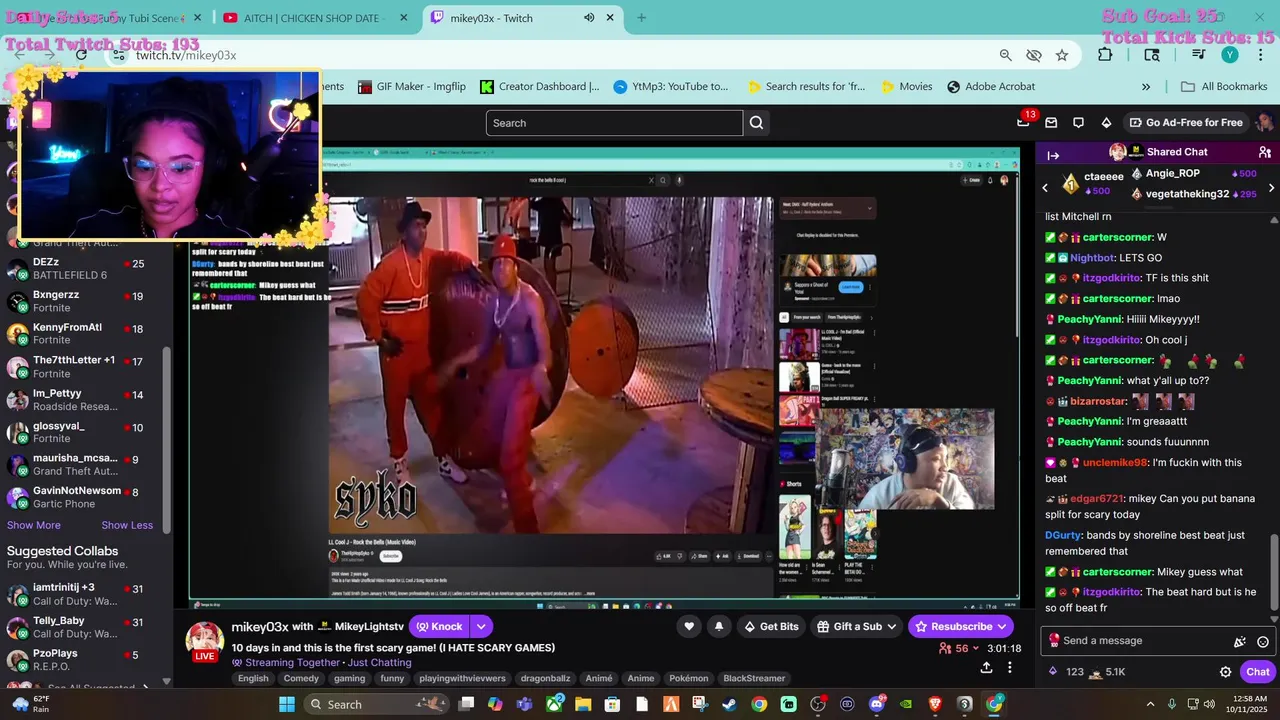Expand the Knock dropdown arrow
This screenshot has width=1280, height=720.
[x=481, y=627]
